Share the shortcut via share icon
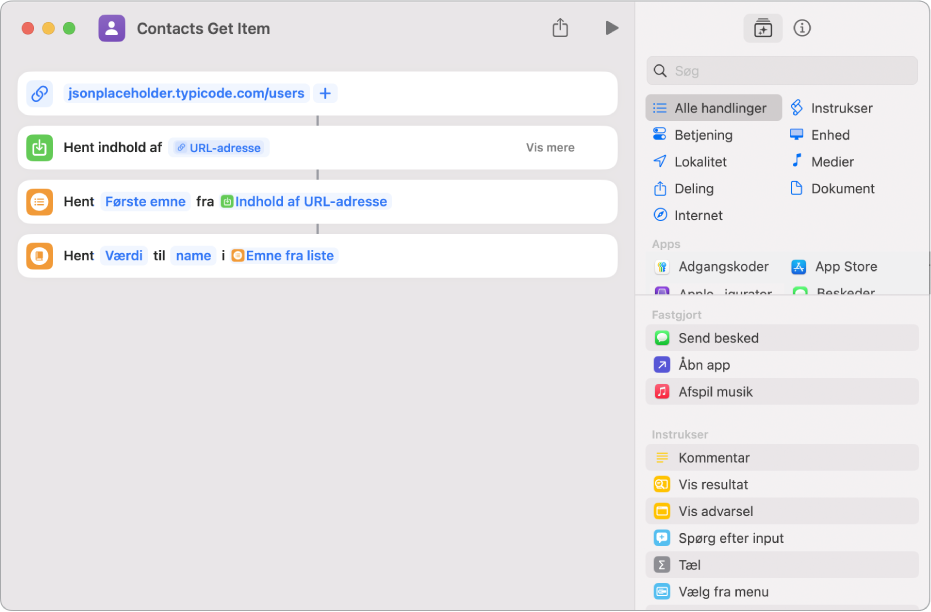This screenshot has width=931, height=612. click(x=560, y=28)
